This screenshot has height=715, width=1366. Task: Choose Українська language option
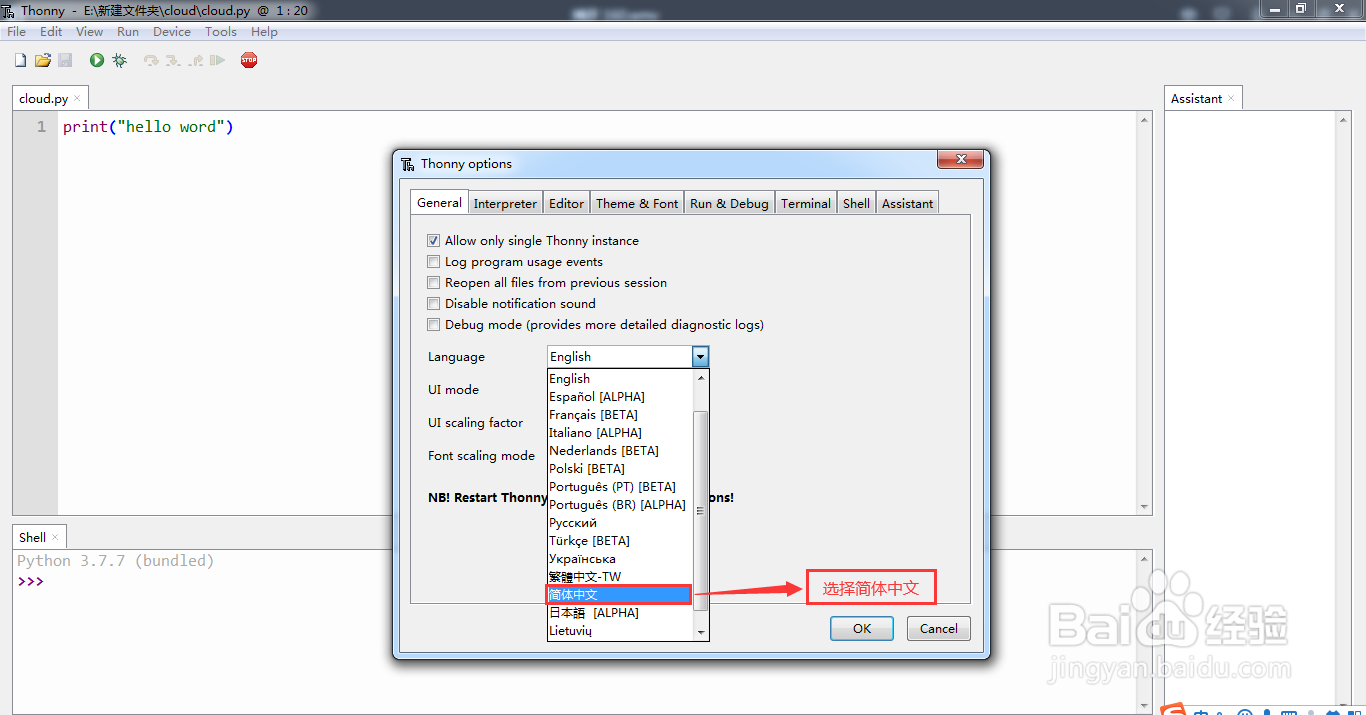pos(620,559)
